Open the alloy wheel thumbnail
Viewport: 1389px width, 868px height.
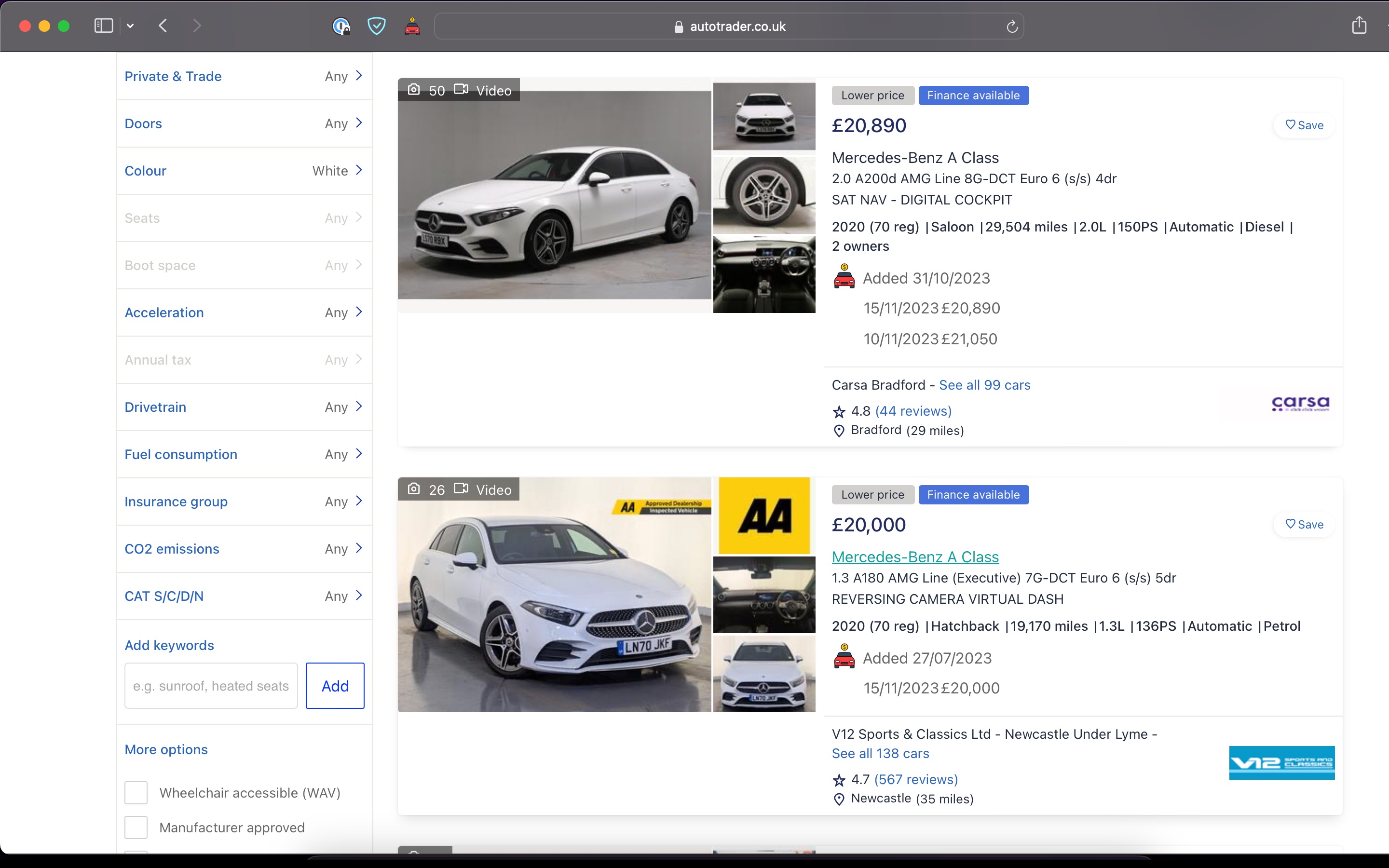tap(764, 195)
